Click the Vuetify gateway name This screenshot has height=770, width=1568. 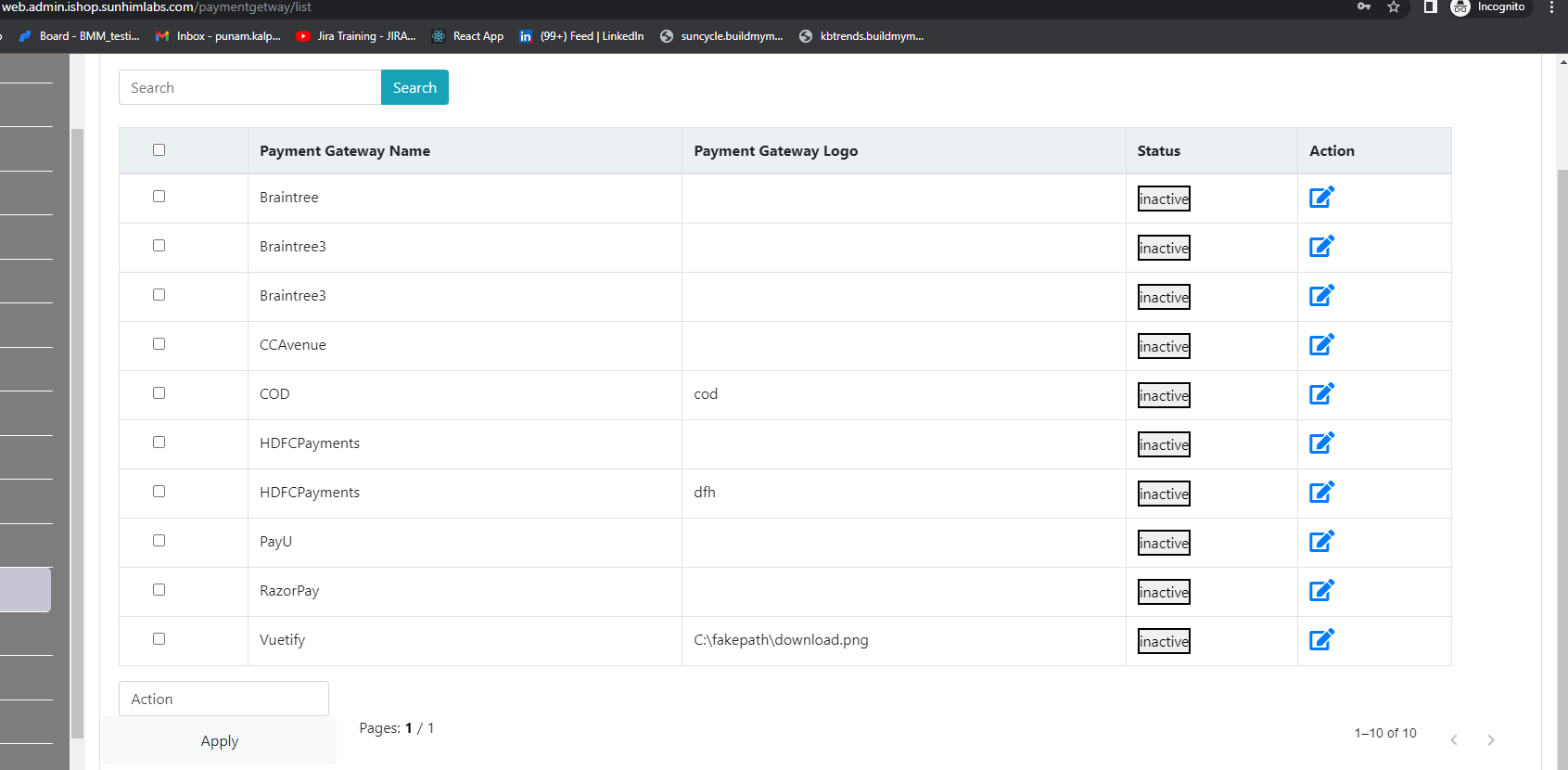(282, 640)
